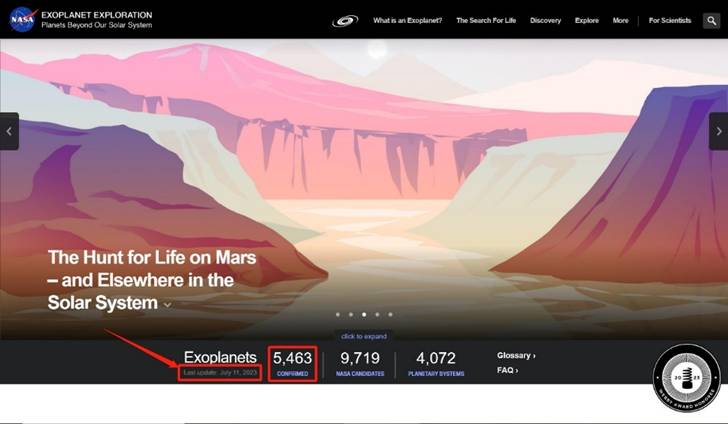The image size is (728, 424).
Task: Go to previous slide arrow
Action: click(9, 131)
